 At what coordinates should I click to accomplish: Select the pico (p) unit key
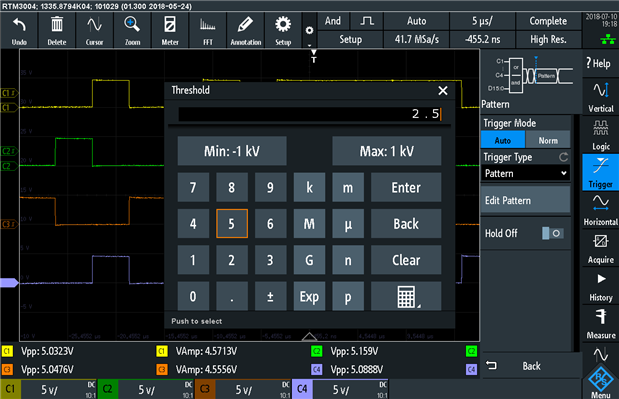(x=348, y=296)
